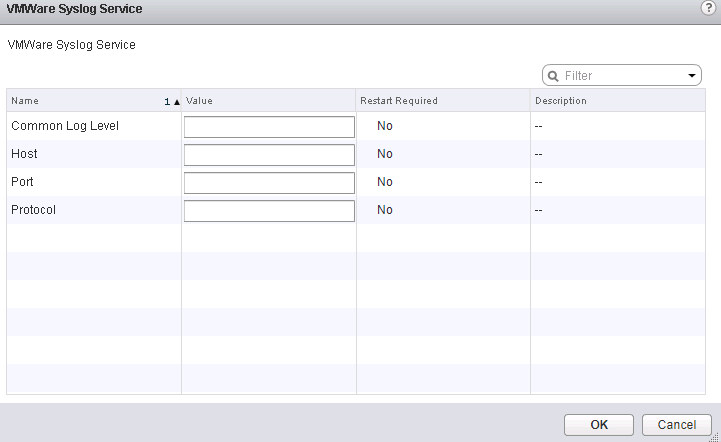721x442 pixels.
Task: Select the Host row name
Action: (x=24, y=154)
